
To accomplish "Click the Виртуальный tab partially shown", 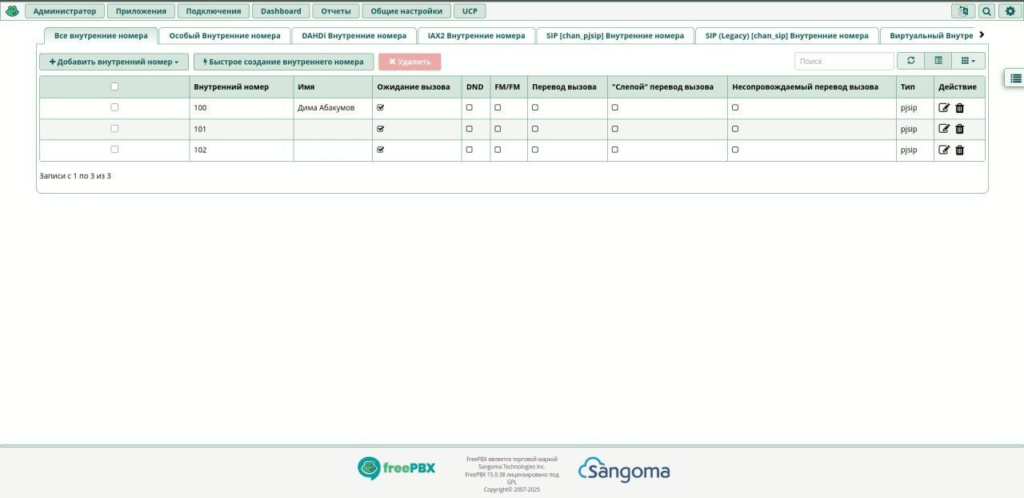I will pos(927,36).
